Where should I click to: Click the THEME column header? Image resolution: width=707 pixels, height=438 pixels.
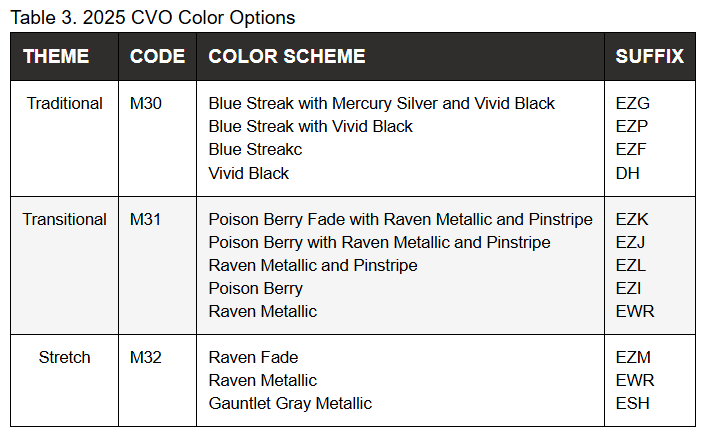[x=56, y=57]
